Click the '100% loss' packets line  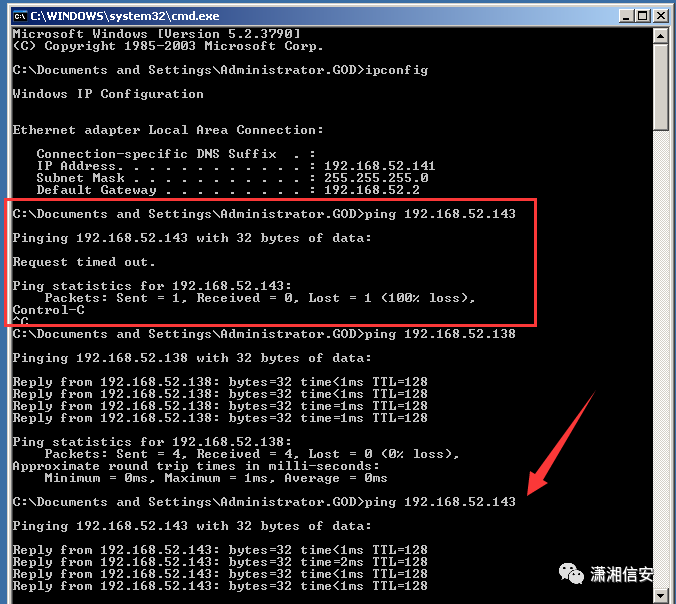coord(260,298)
